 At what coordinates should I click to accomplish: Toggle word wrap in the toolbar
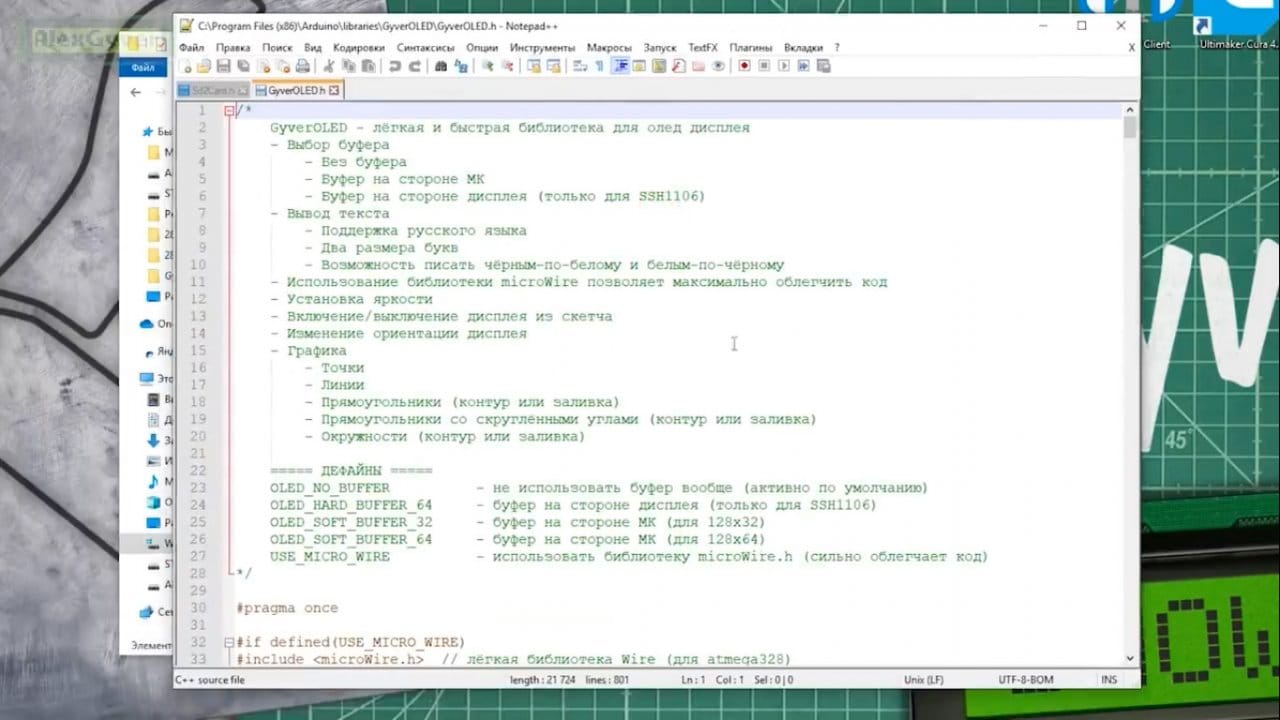[579, 66]
